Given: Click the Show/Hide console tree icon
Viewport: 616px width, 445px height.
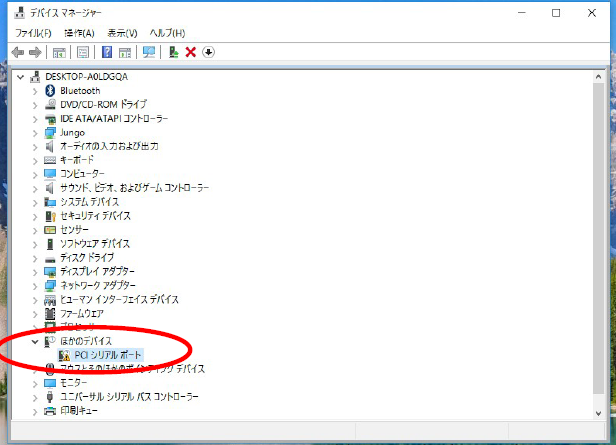Looking at the screenshot, I should point(60,52).
